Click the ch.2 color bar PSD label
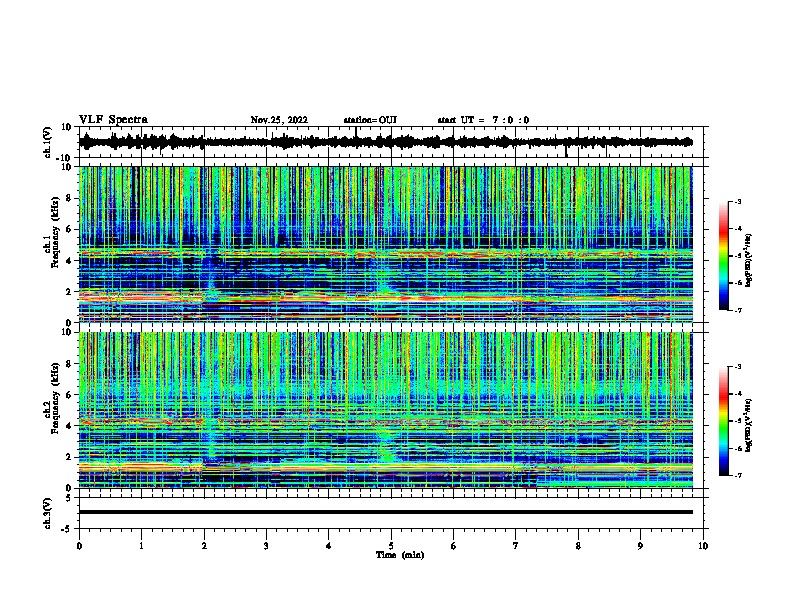 [748, 425]
